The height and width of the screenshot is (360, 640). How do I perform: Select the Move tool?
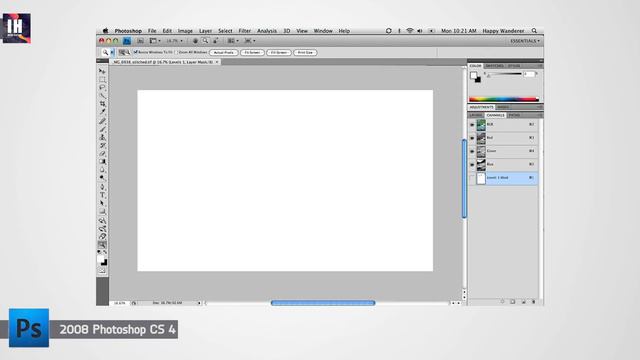102,71
